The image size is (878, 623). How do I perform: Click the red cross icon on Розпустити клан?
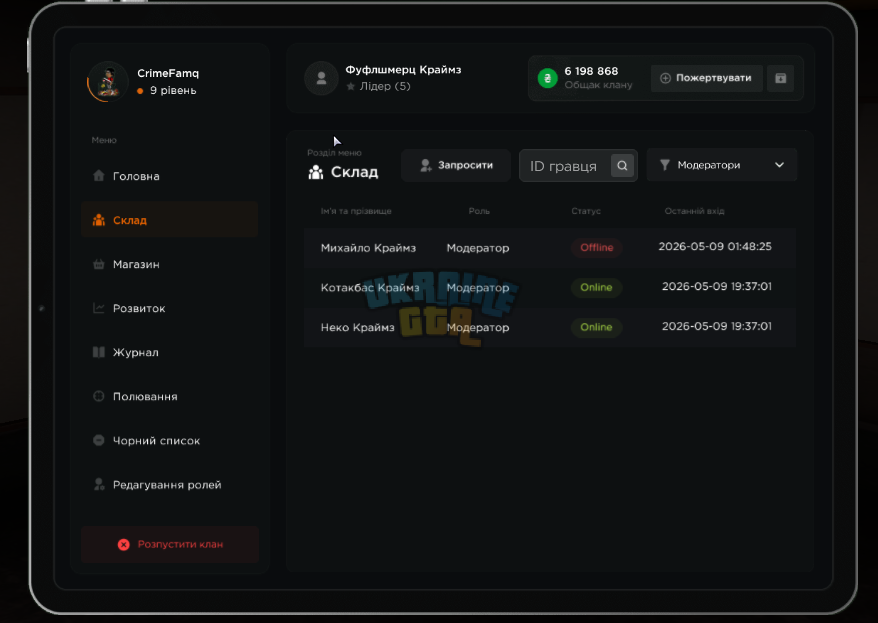tap(124, 545)
